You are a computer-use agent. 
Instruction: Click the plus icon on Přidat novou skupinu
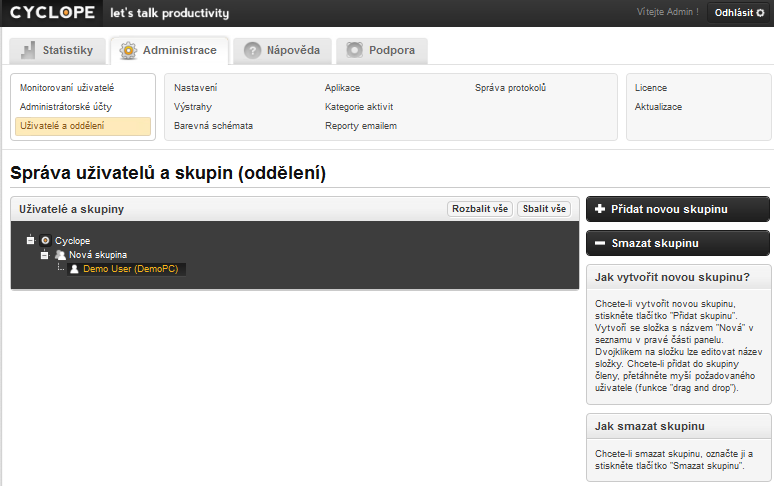click(x=600, y=209)
